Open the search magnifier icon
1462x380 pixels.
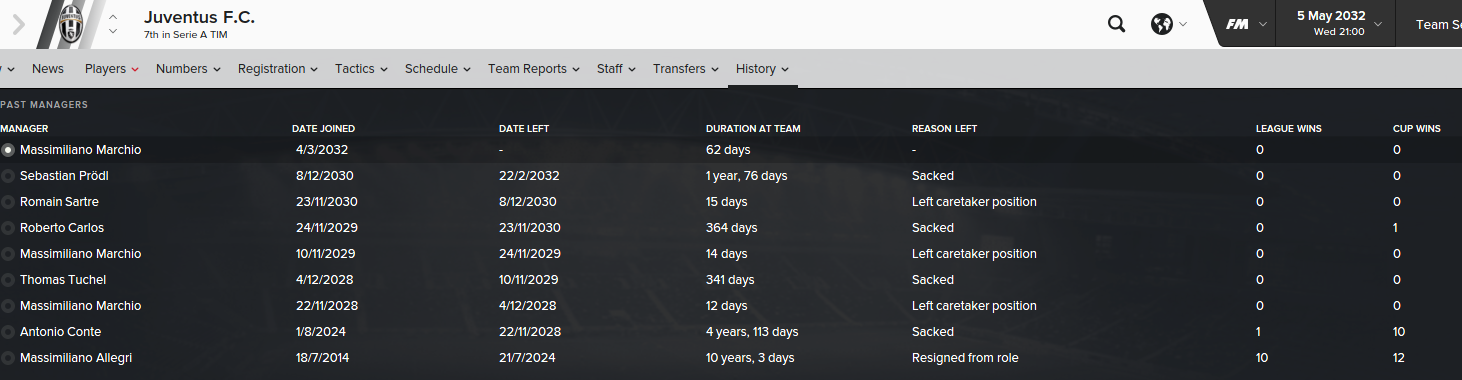pos(1116,24)
